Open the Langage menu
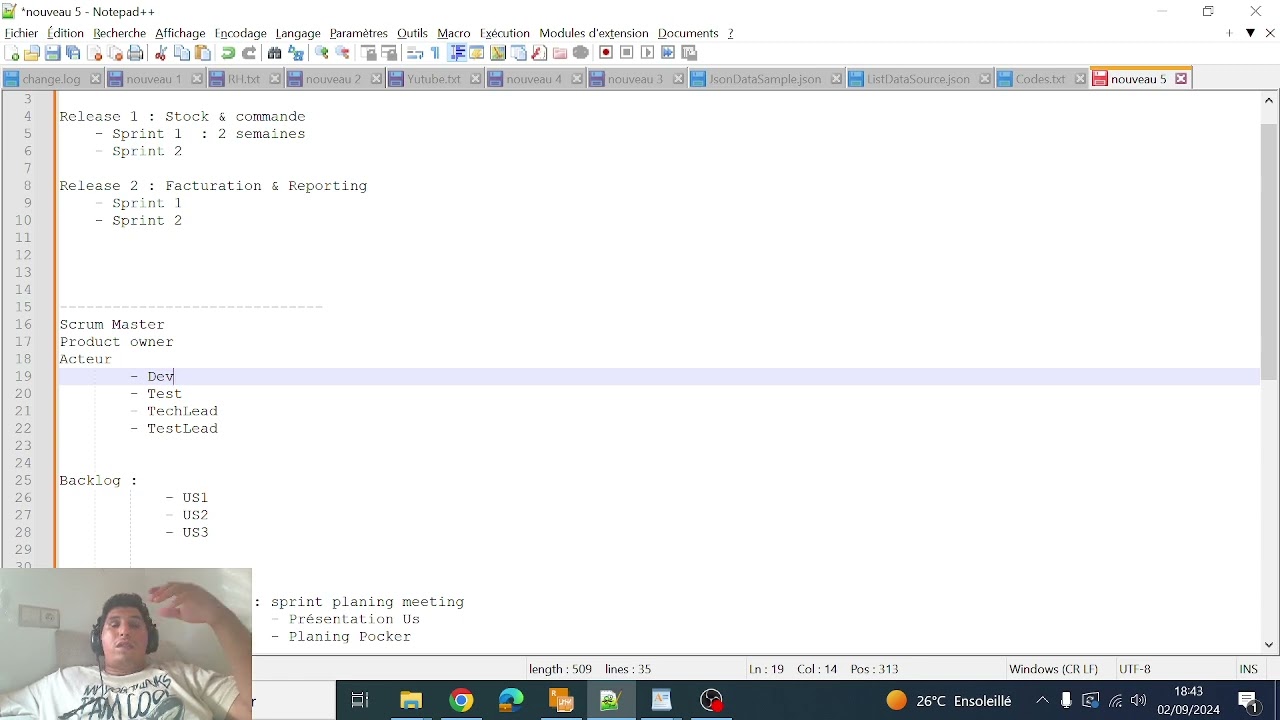1280x720 pixels. [x=298, y=33]
